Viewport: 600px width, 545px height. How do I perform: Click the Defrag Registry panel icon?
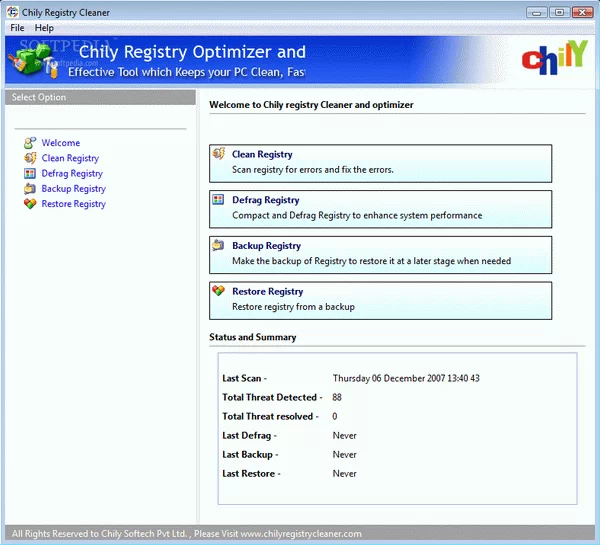pyautogui.click(x=218, y=199)
